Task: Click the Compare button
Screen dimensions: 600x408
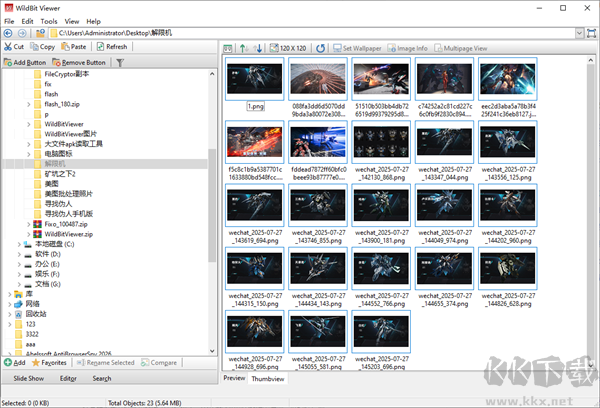Action: coord(159,362)
